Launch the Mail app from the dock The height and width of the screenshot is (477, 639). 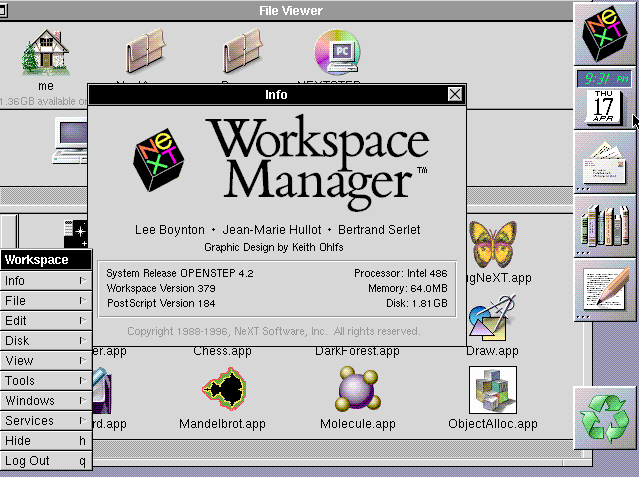click(x=605, y=162)
